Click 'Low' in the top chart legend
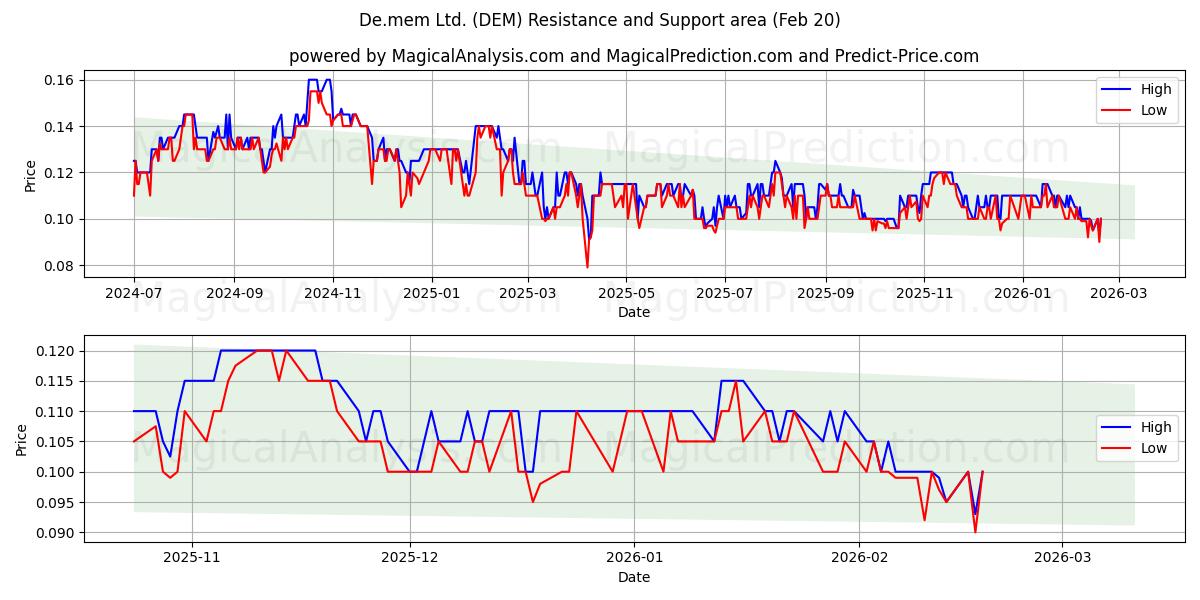This screenshot has height=600, width=1200. [x=1154, y=110]
